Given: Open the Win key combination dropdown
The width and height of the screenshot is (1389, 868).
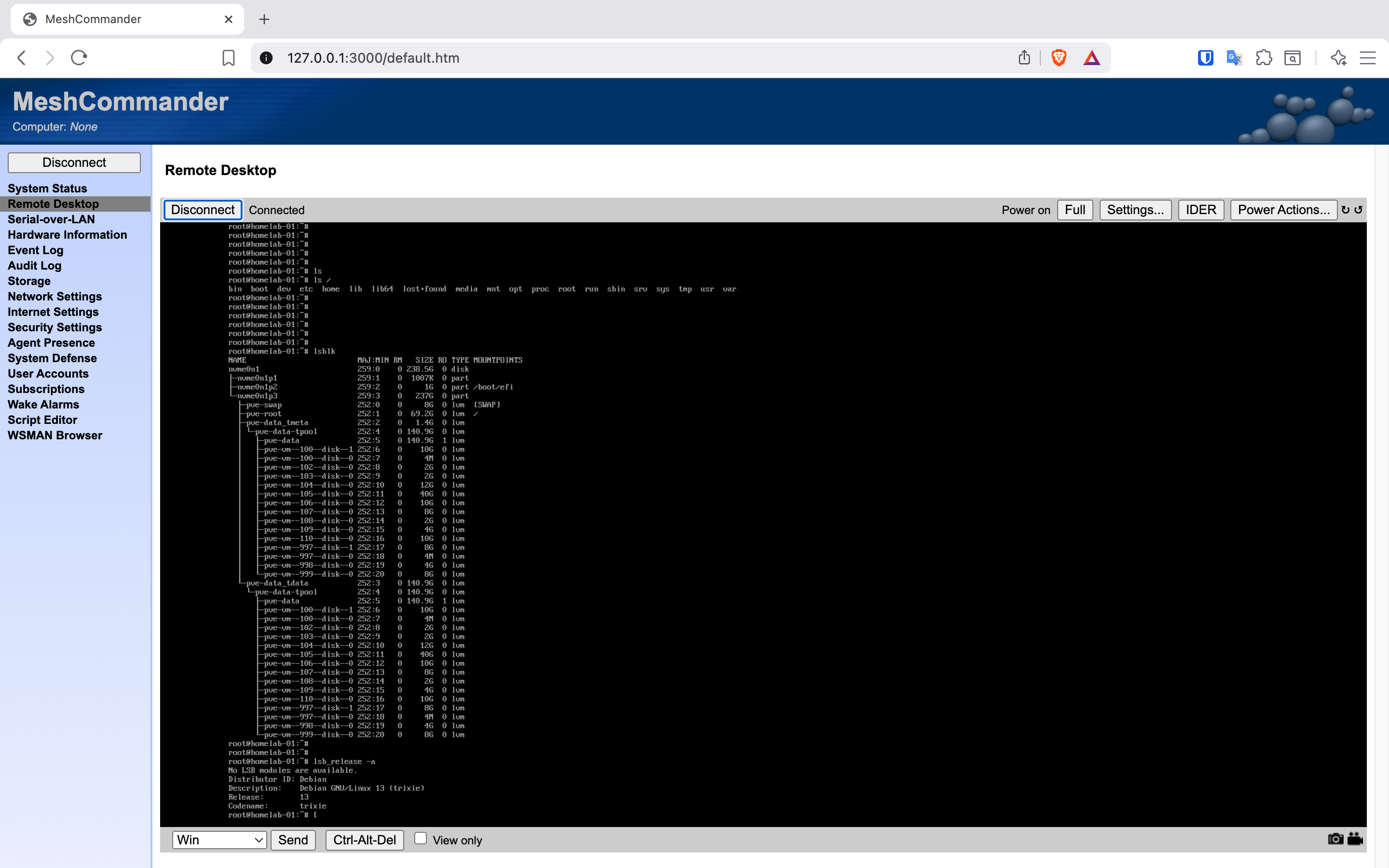Looking at the screenshot, I should pyautogui.click(x=218, y=839).
